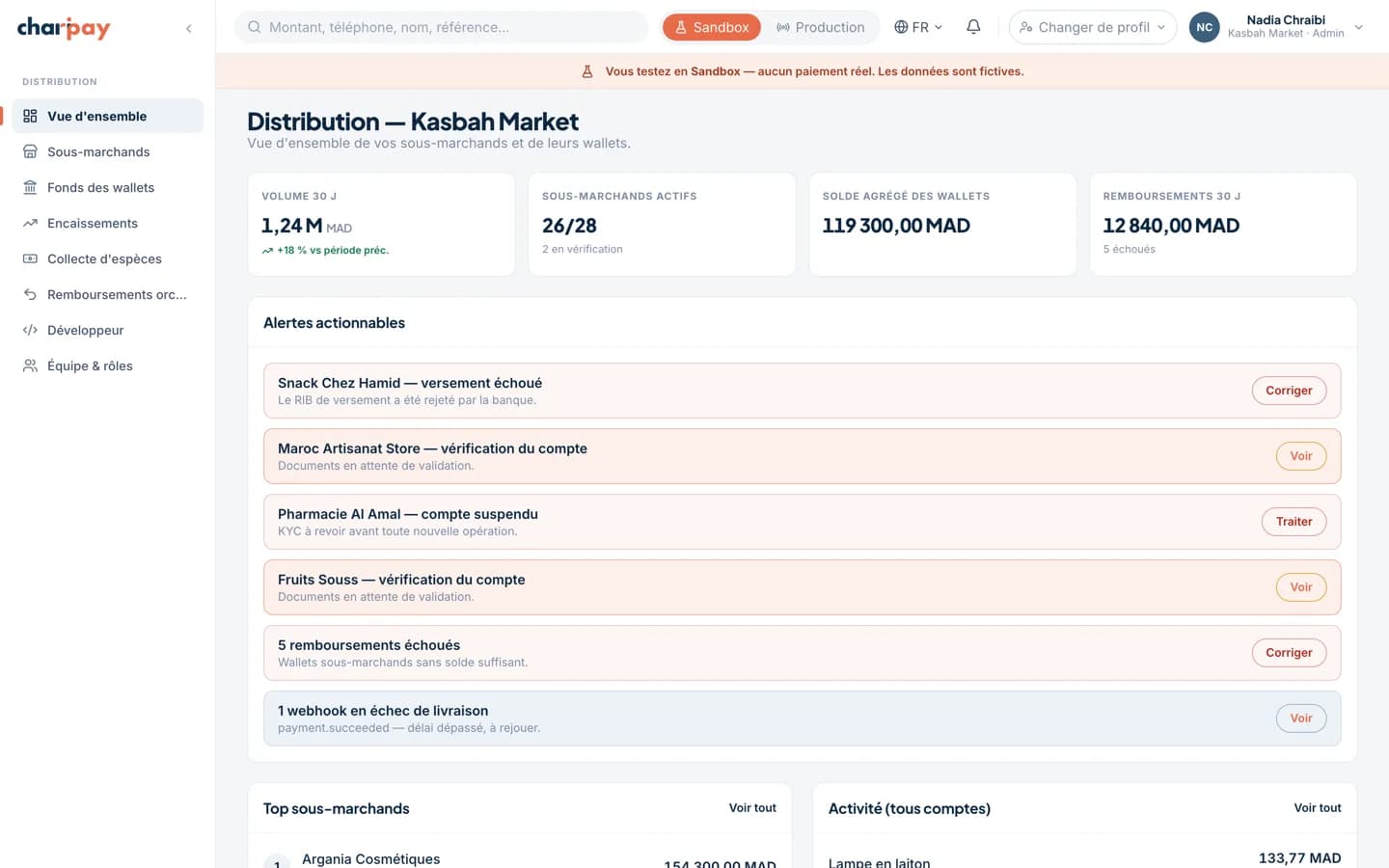Click the Équipe & rôles people icon
The width and height of the screenshot is (1389, 868).
pyautogui.click(x=30, y=366)
